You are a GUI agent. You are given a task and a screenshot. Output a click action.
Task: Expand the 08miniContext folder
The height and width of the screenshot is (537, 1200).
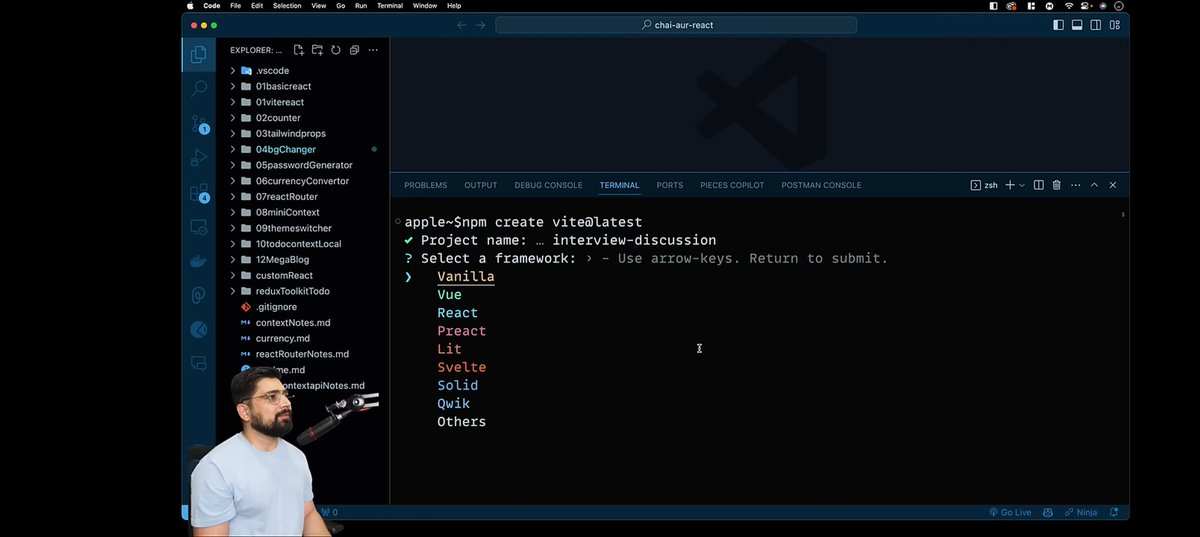tap(290, 212)
